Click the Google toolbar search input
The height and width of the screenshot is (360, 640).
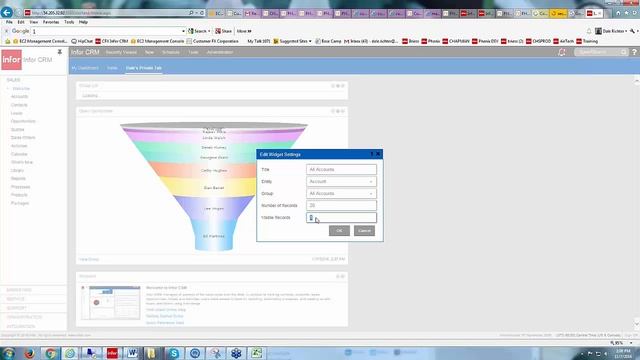(x=106, y=31)
